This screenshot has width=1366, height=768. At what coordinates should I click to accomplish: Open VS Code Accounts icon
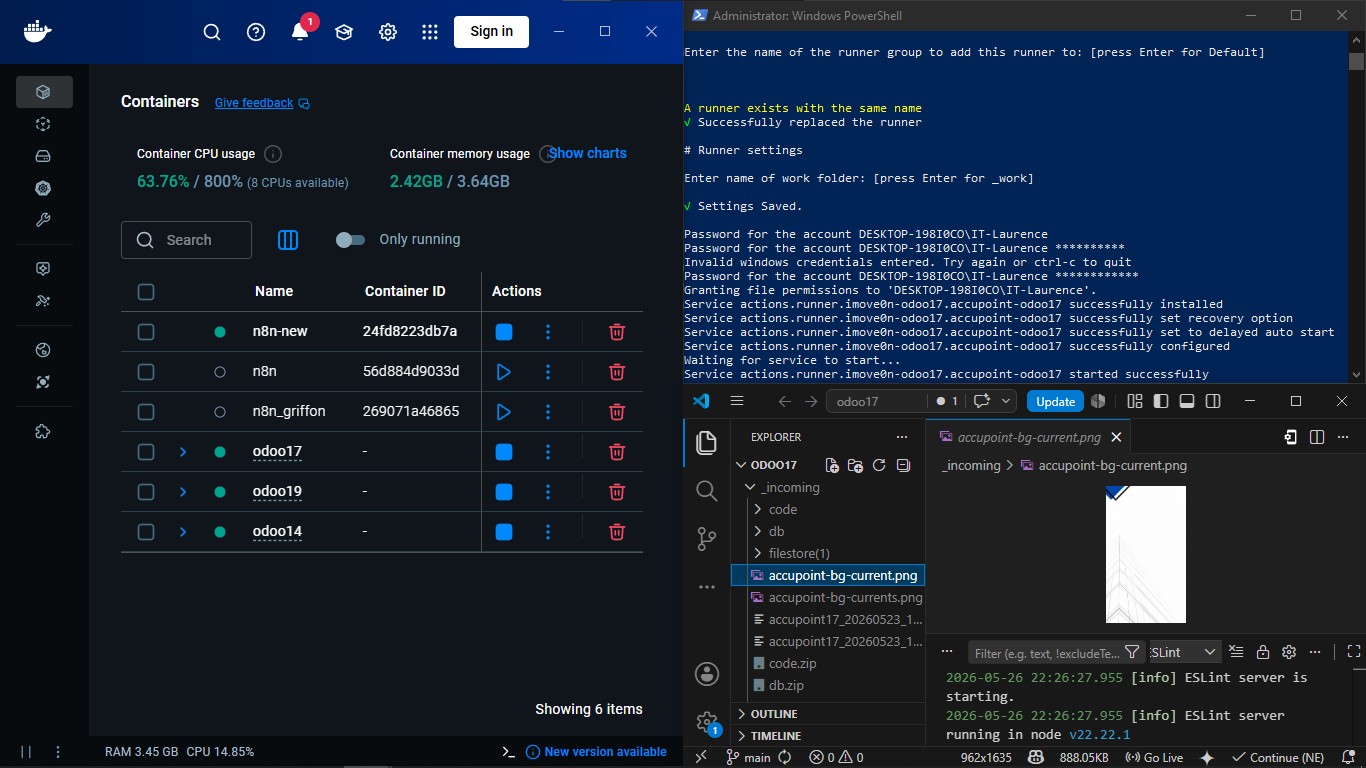(707, 673)
